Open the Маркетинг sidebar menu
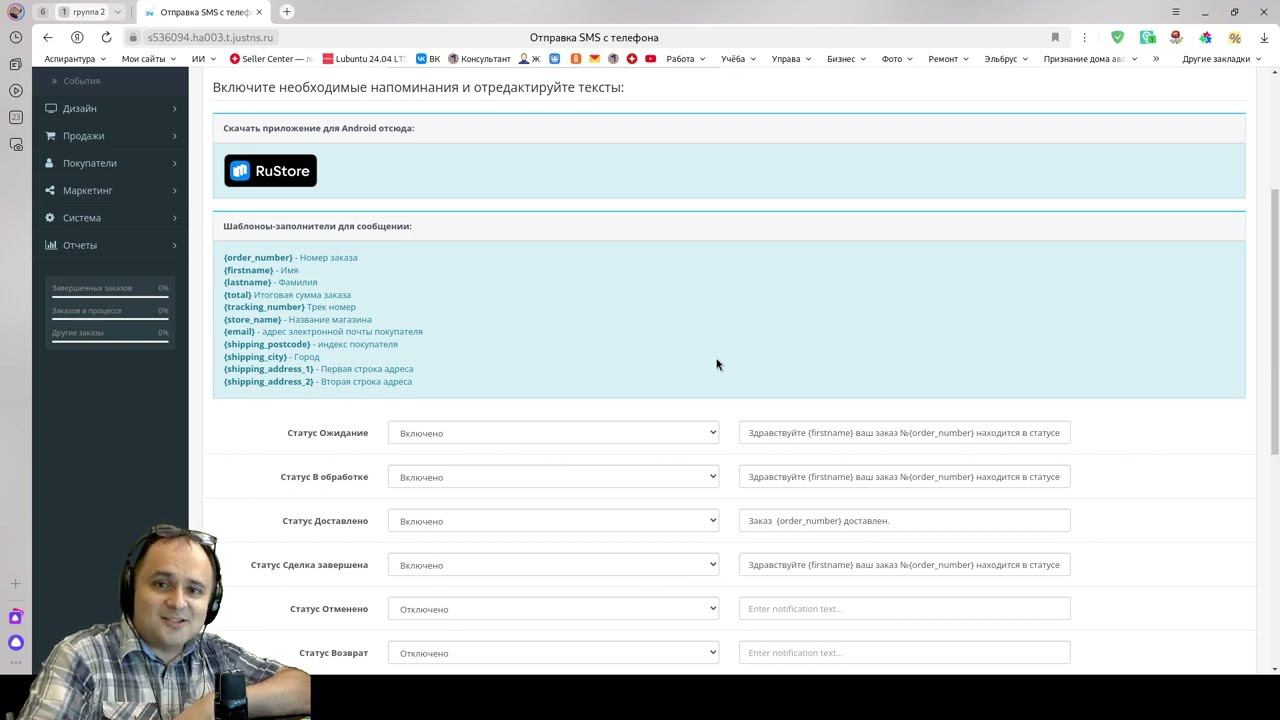1280x720 pixels. pyautogui.click(x=110, y=190)
